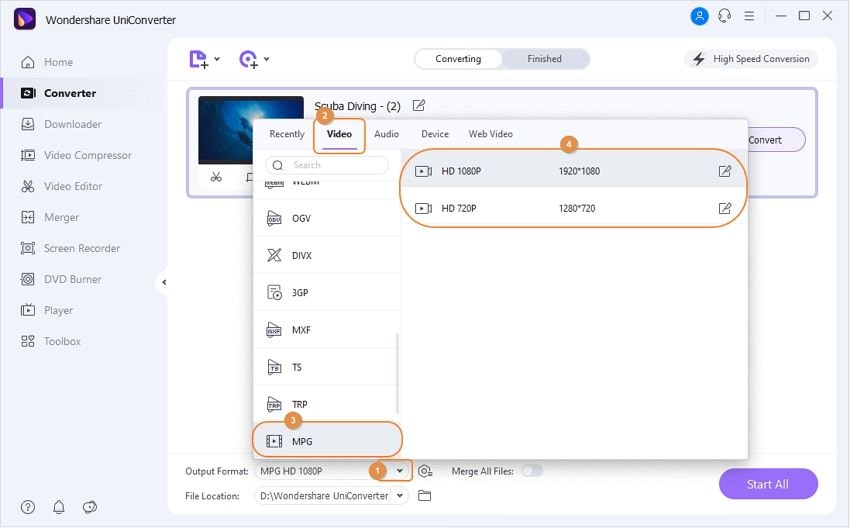Screen dimensions: 850x528
Task: Open the Output Format dropdown
Action: coord(400,471)
